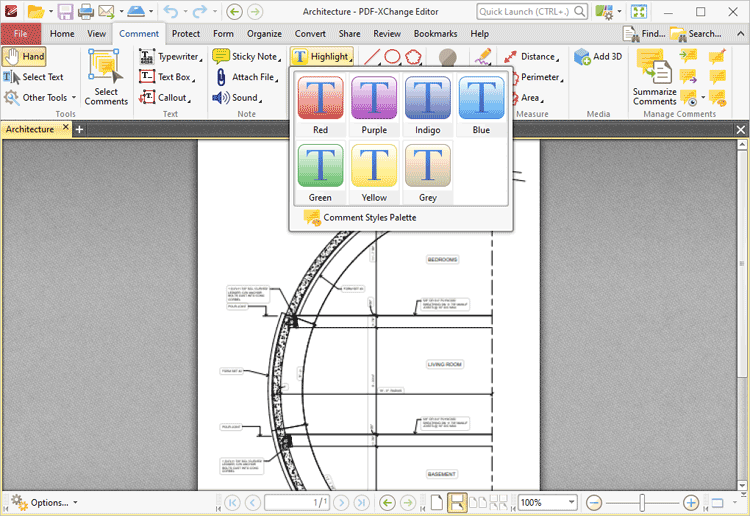The width and height of the screenshot is (750, 516).
Task: Open the File menu
Action: 21,34
